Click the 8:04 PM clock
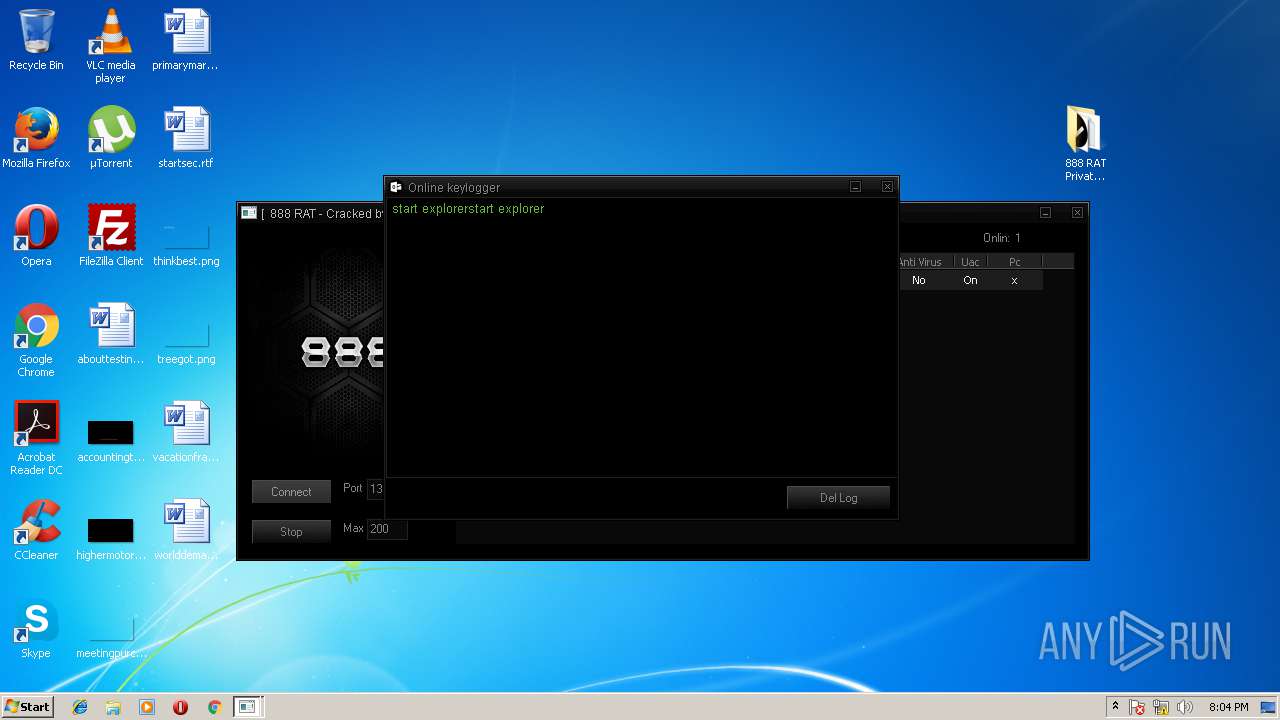The height and width of the screenshot is (720, 1280). coord(1228,708)
